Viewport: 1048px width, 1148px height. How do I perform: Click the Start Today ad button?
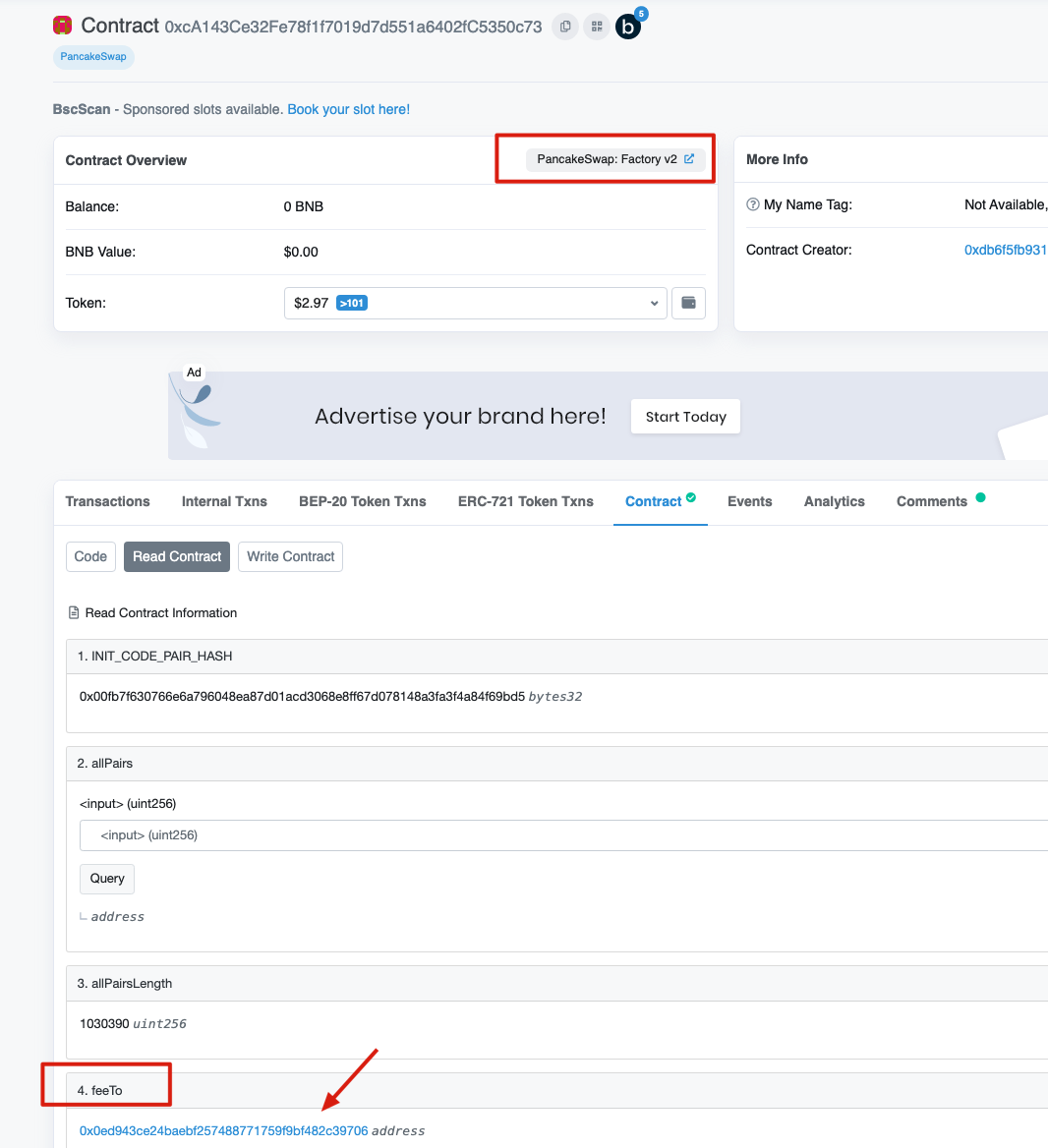coord(685,417)
